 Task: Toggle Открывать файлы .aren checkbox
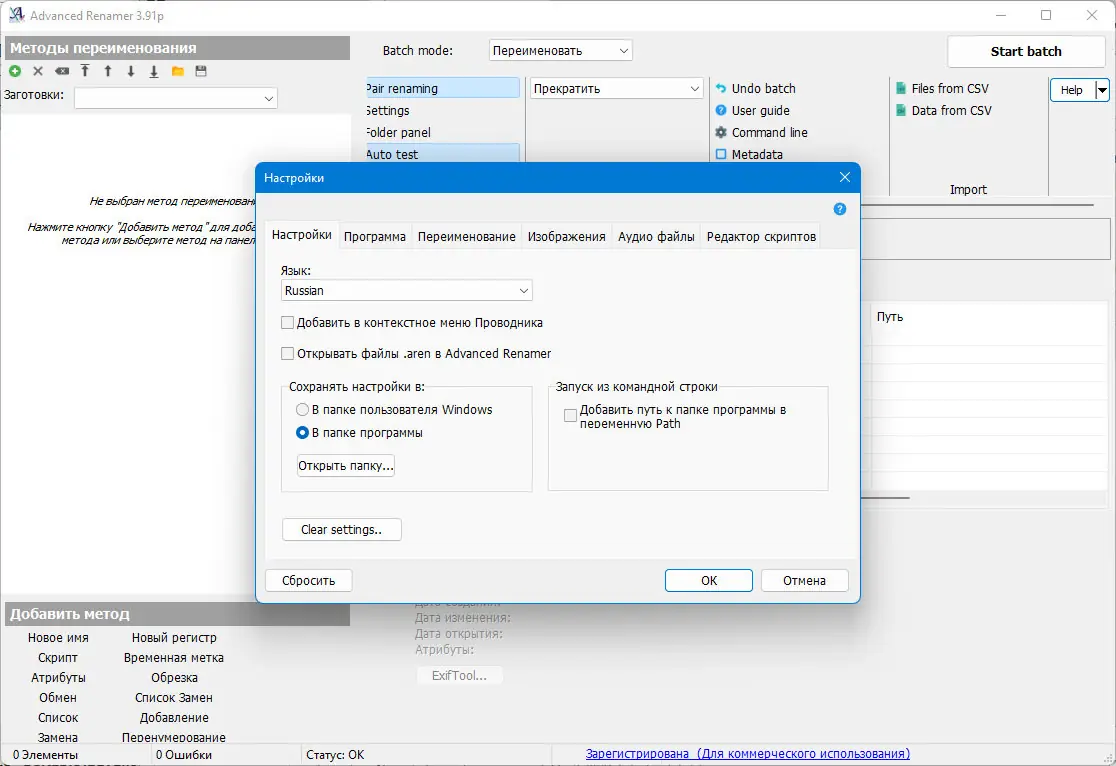[x=288, y=353]
